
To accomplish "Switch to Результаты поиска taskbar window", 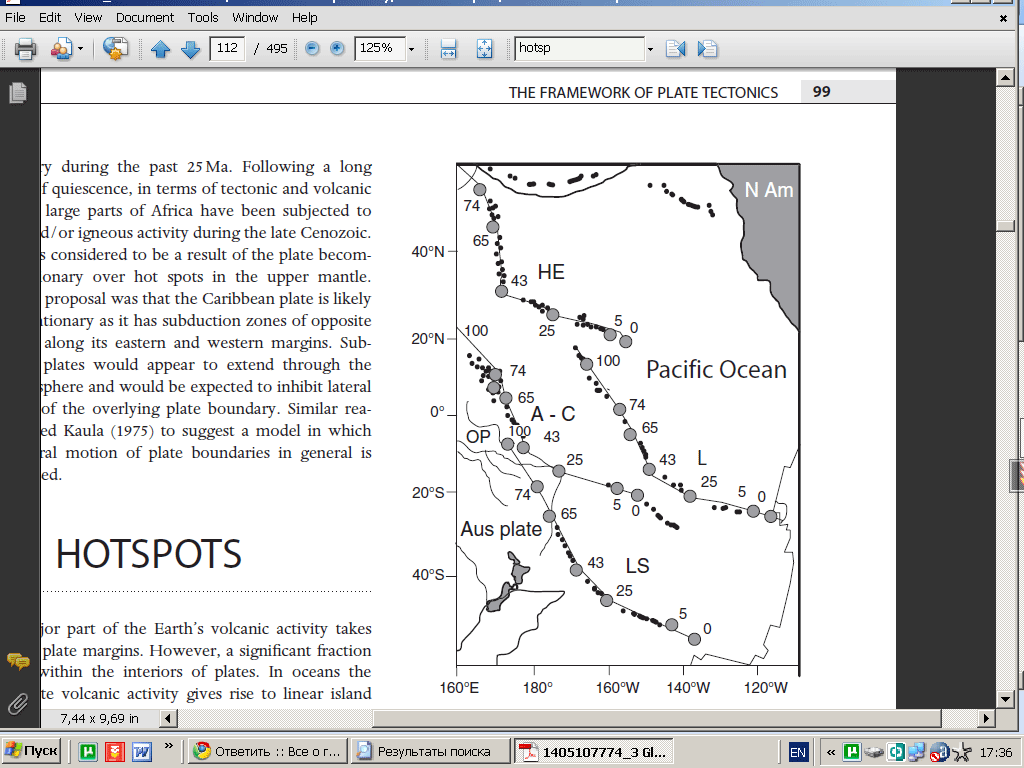I will point(429,752).
